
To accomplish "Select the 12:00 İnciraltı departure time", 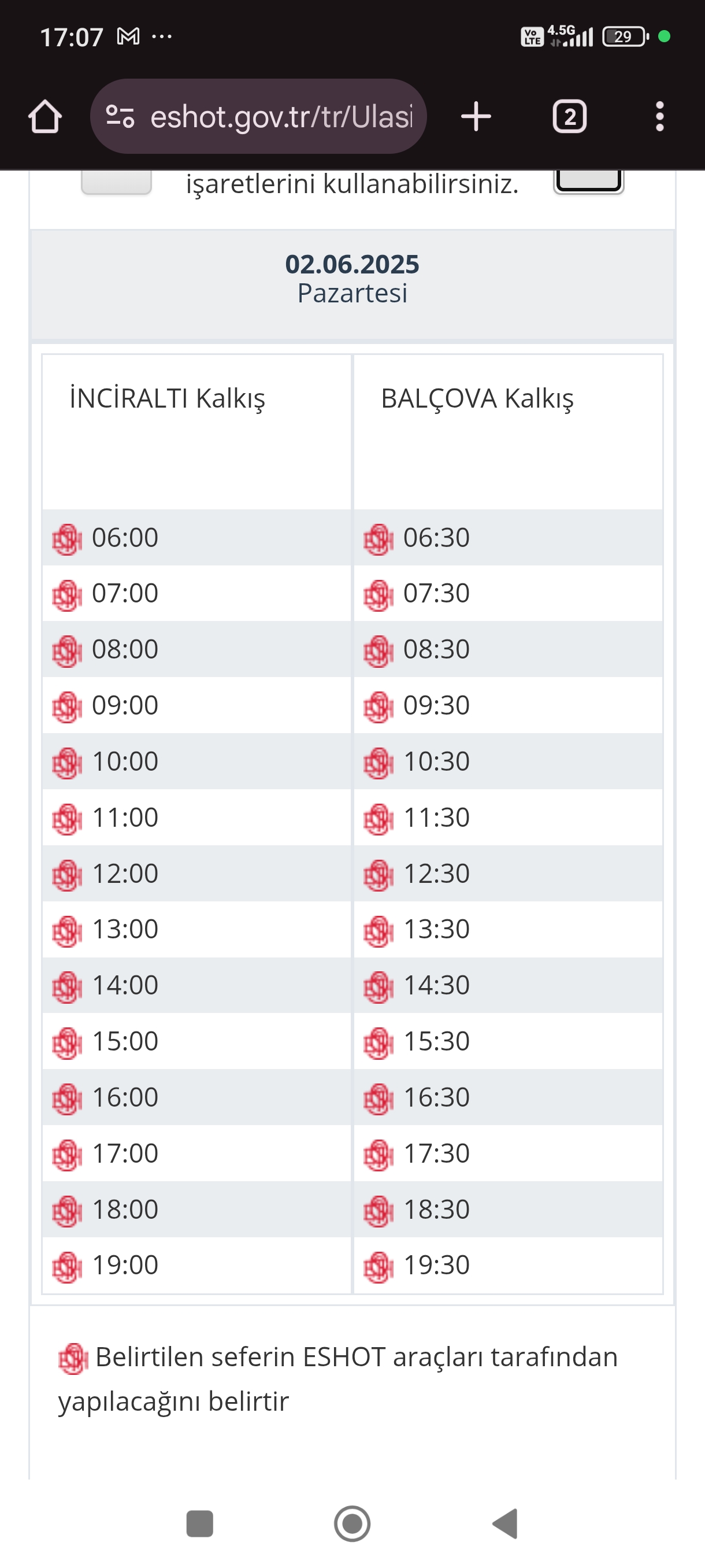I will click(125, 874).
